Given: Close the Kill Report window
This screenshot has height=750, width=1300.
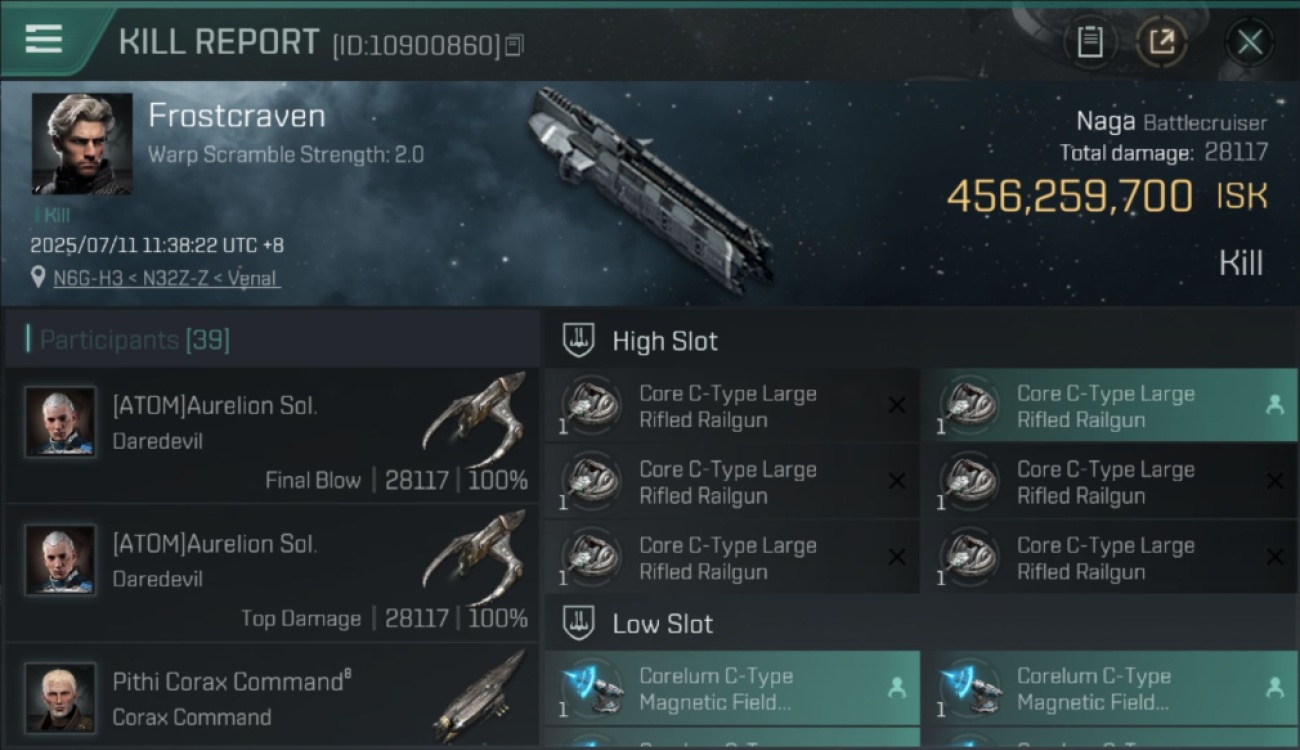Looking at the screenshot, I should [1249, 42].
